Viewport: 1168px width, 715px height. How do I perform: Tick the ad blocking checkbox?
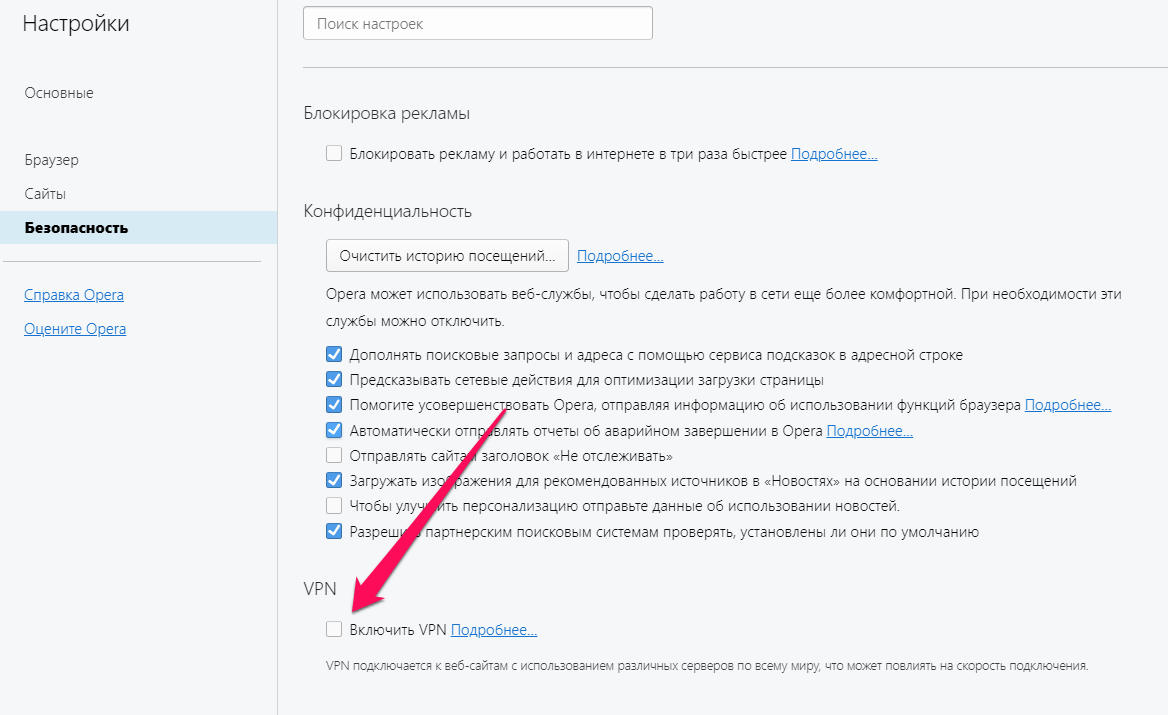coord(334,154)
